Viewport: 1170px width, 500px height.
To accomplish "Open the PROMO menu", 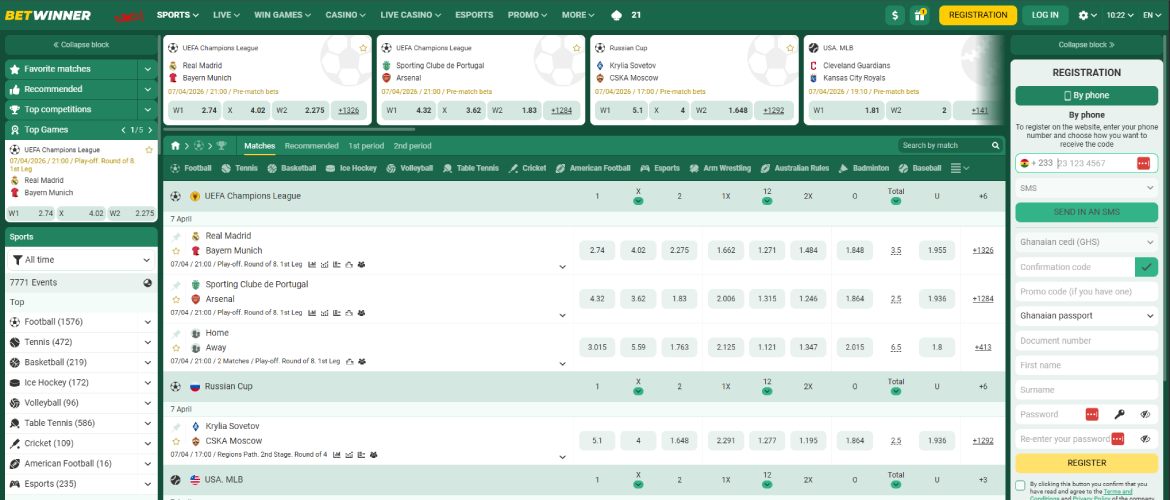I will (x=528, y=15).
